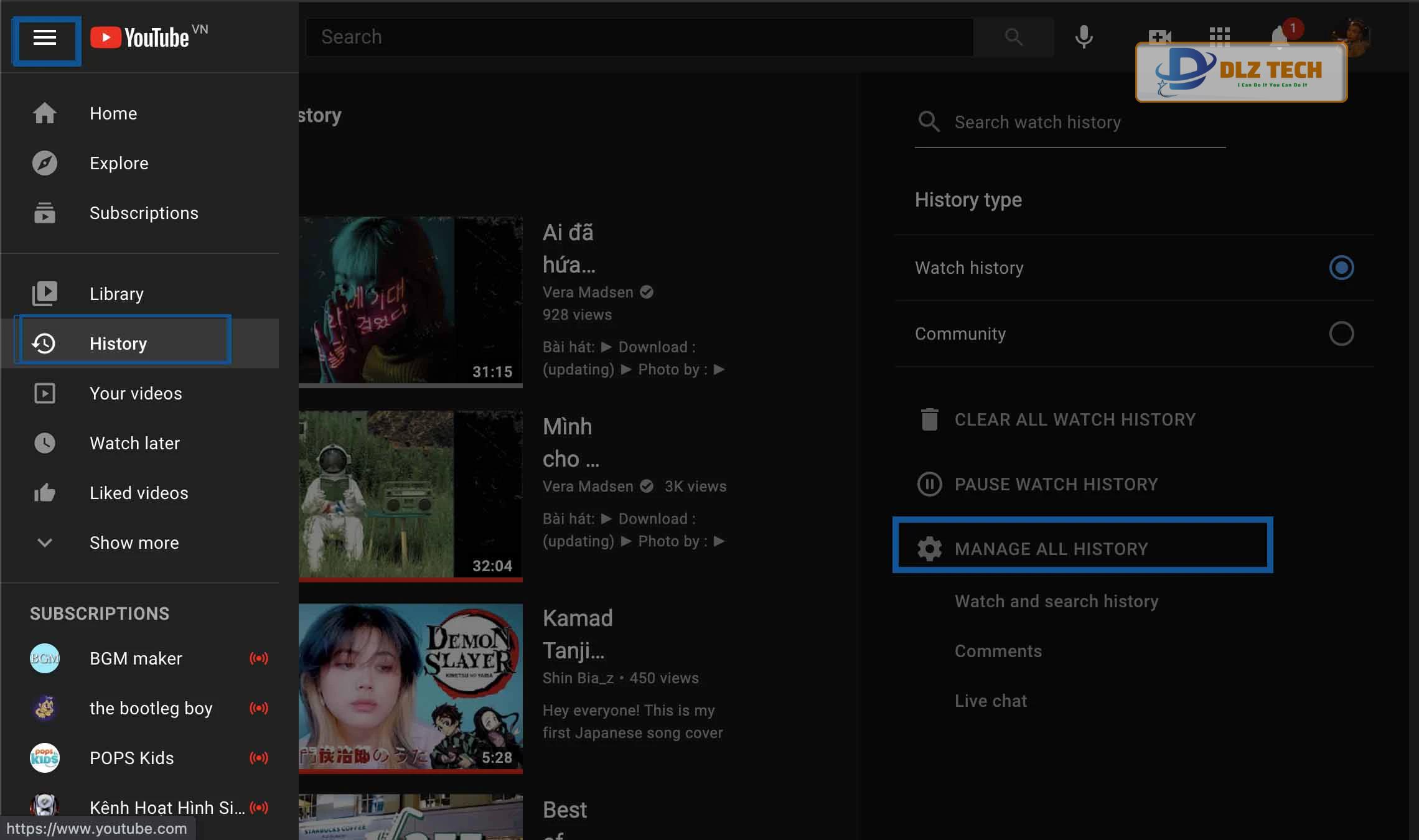Viewport: 1419px width, 840px height.
Task: Open the Kamad Tanji video title
Action: click(x=578, y=635)
